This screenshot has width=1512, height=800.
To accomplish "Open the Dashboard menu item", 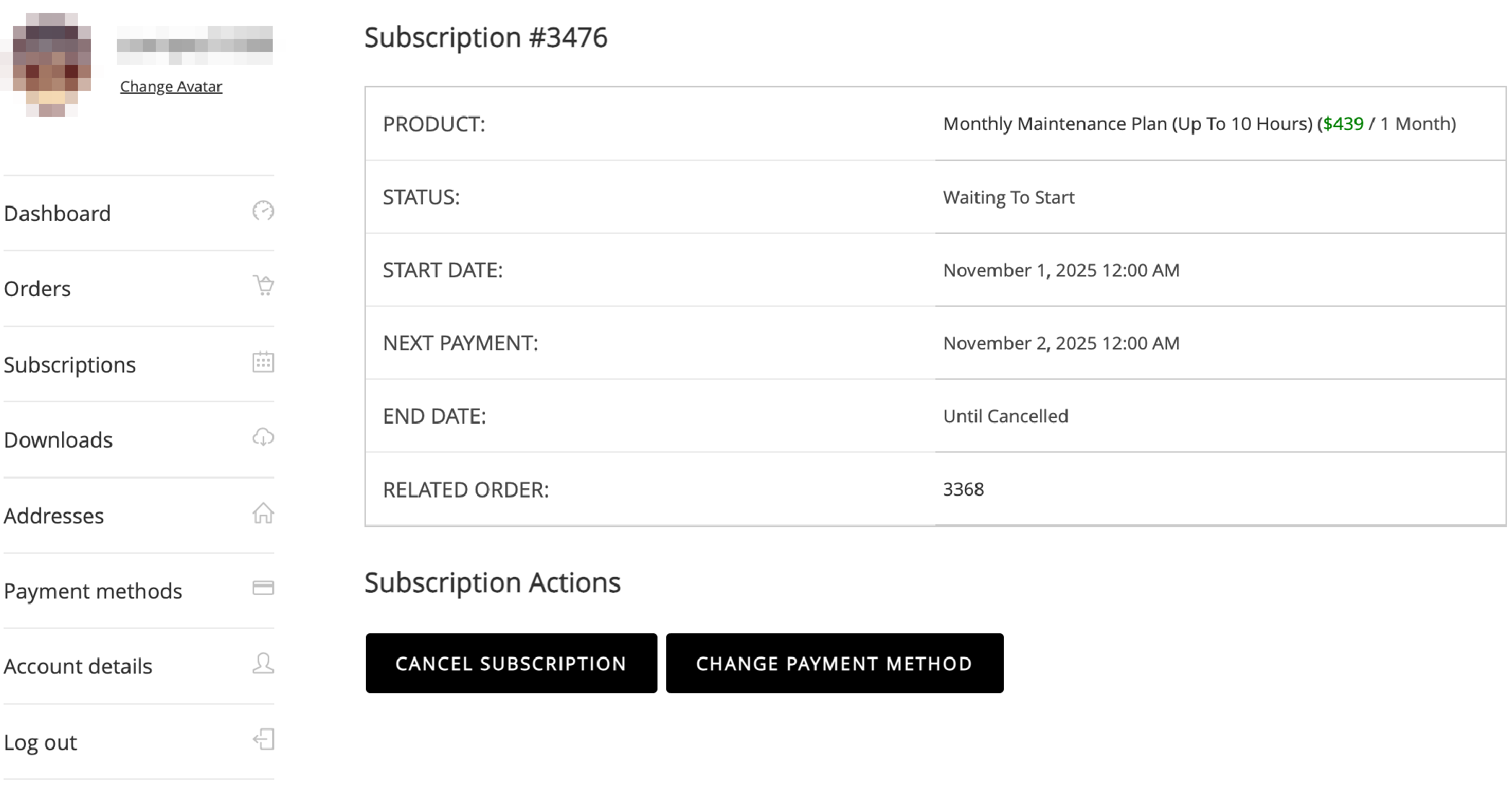I will (x=58, y=214).
